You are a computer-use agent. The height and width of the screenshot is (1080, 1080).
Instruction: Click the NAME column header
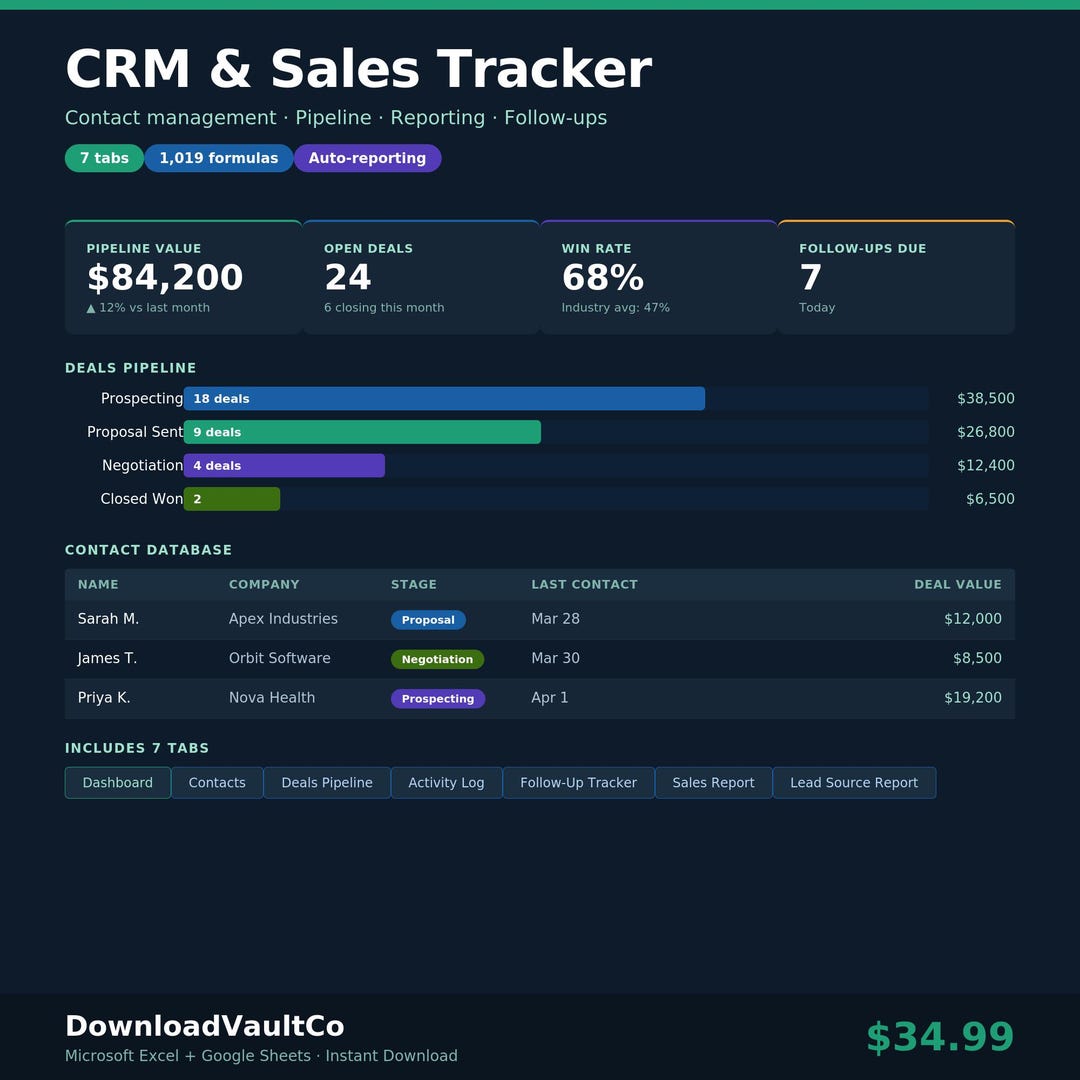(98, 584)
